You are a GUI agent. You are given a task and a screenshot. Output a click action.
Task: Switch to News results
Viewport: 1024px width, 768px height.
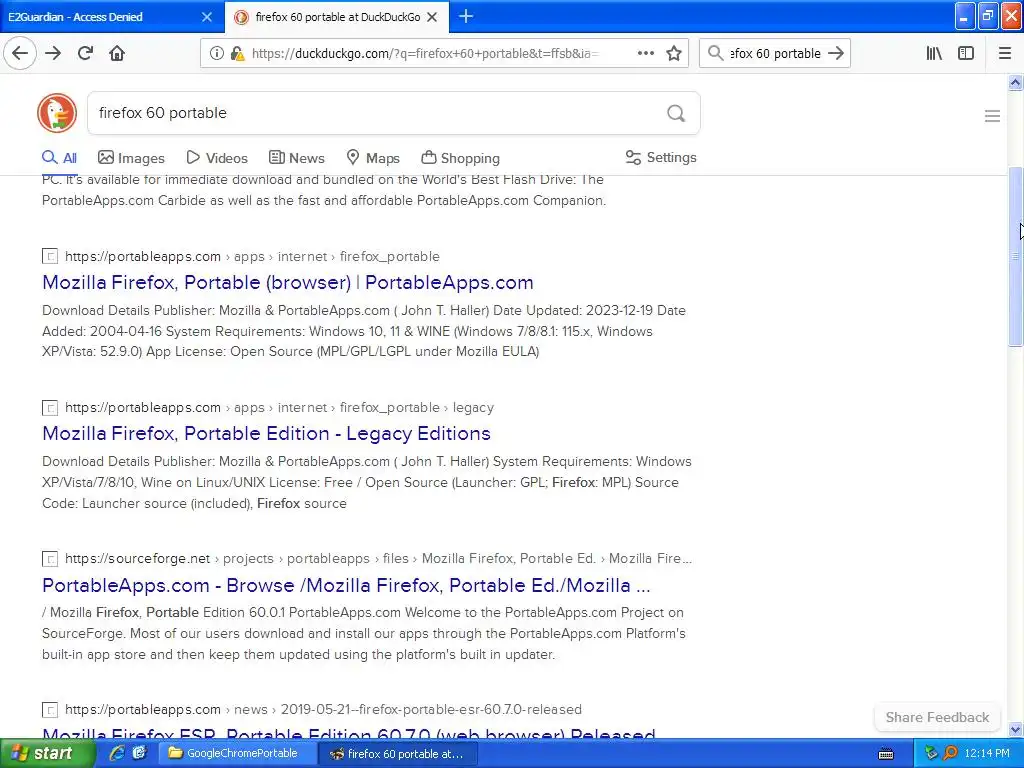pyautogui.click(x=296, y=158)
